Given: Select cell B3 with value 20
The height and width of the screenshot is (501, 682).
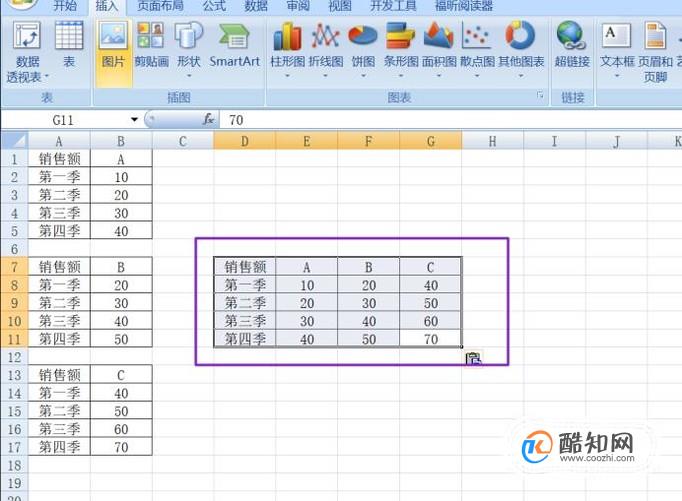Looking at the screenshot, I should [121, 195].
